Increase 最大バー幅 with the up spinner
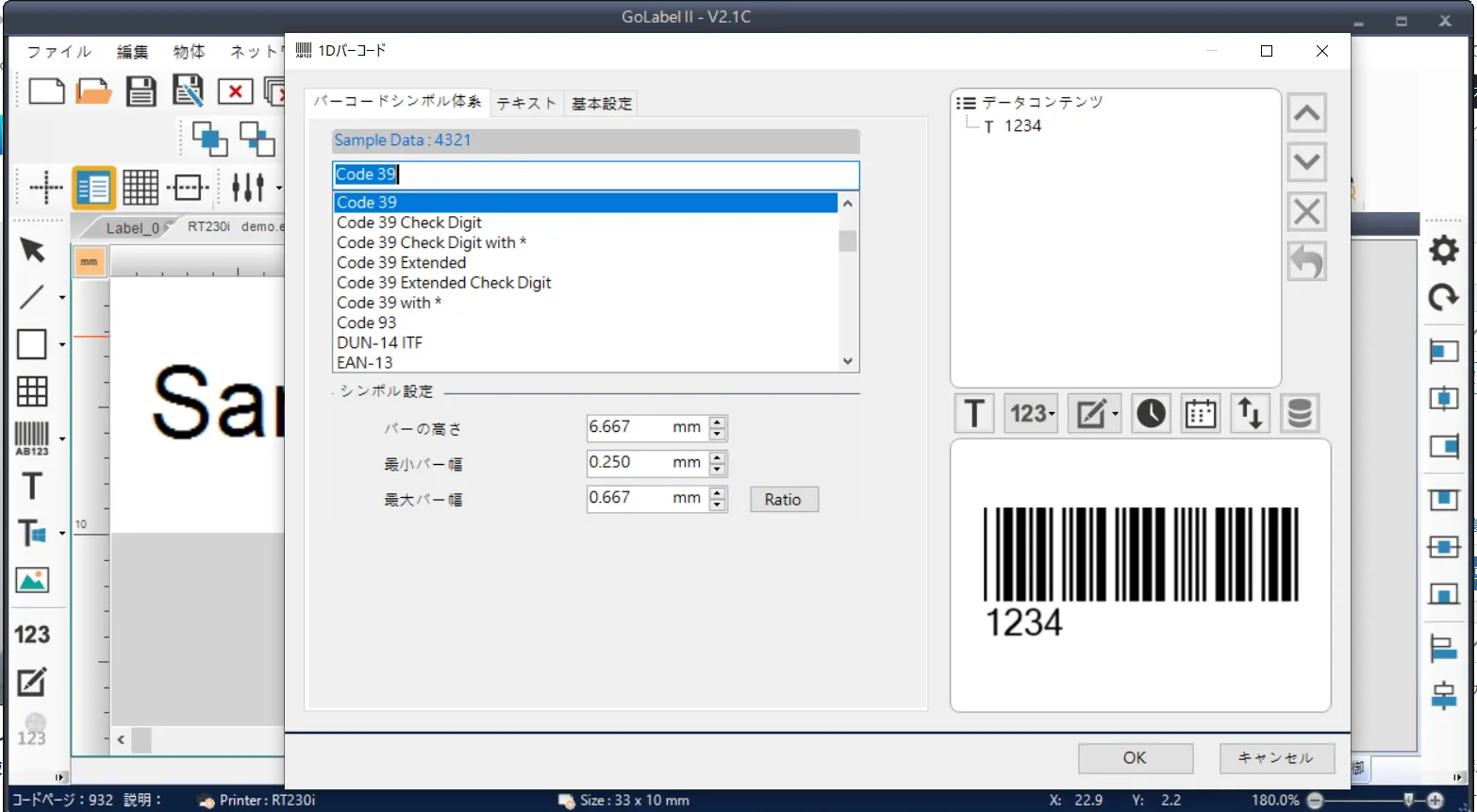This screenshot has width=1477, height=812. click(x=719, y=492)
